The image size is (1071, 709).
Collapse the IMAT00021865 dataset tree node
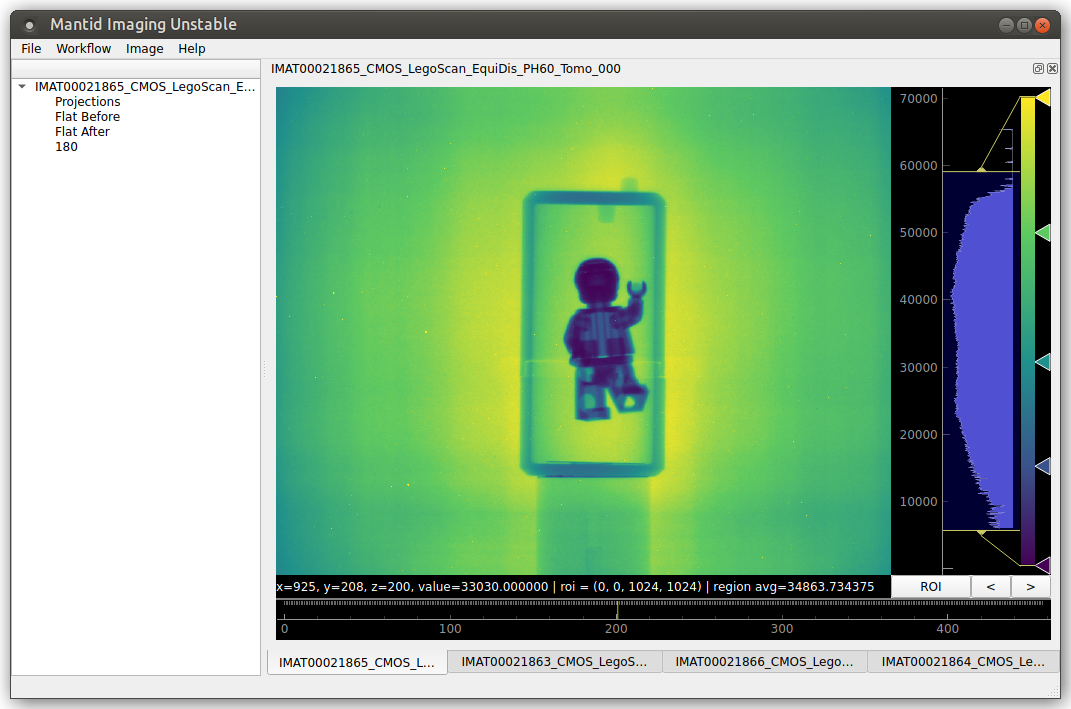click(x=23, y=87)
